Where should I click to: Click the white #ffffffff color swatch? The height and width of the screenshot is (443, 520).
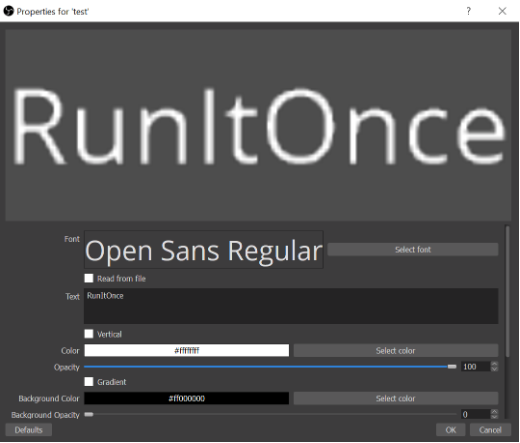click(187, 351)
